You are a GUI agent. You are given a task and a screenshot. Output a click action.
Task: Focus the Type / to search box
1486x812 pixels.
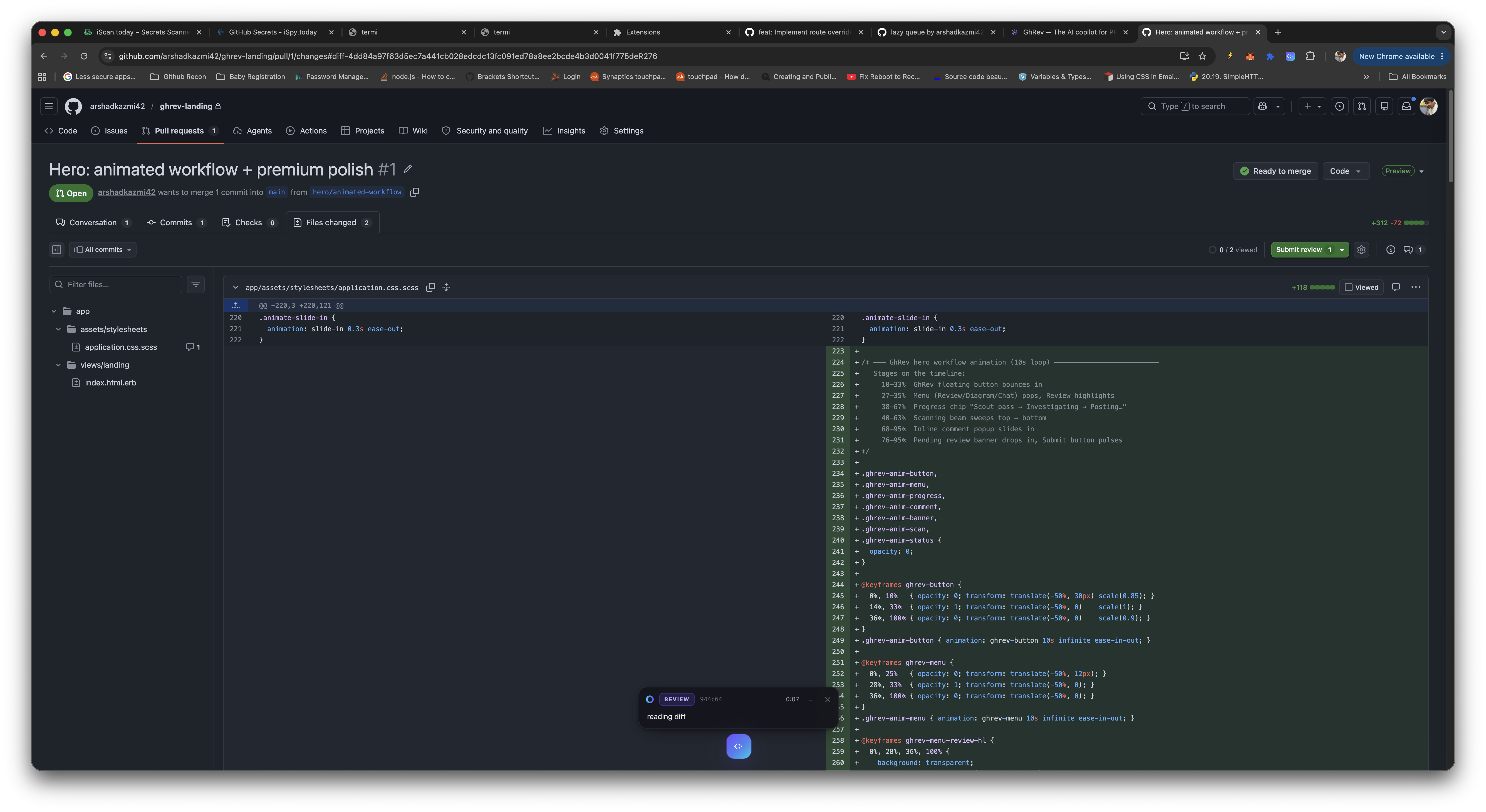click(x=1195, y=106)
